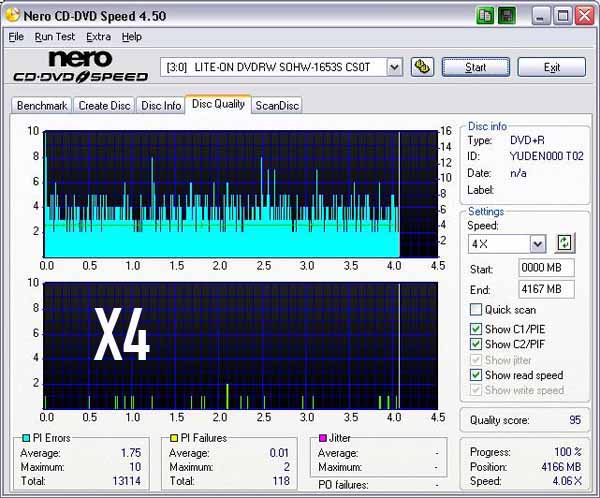Open the Help menu
Screen dimensions: 600x498
click(132, 37)
